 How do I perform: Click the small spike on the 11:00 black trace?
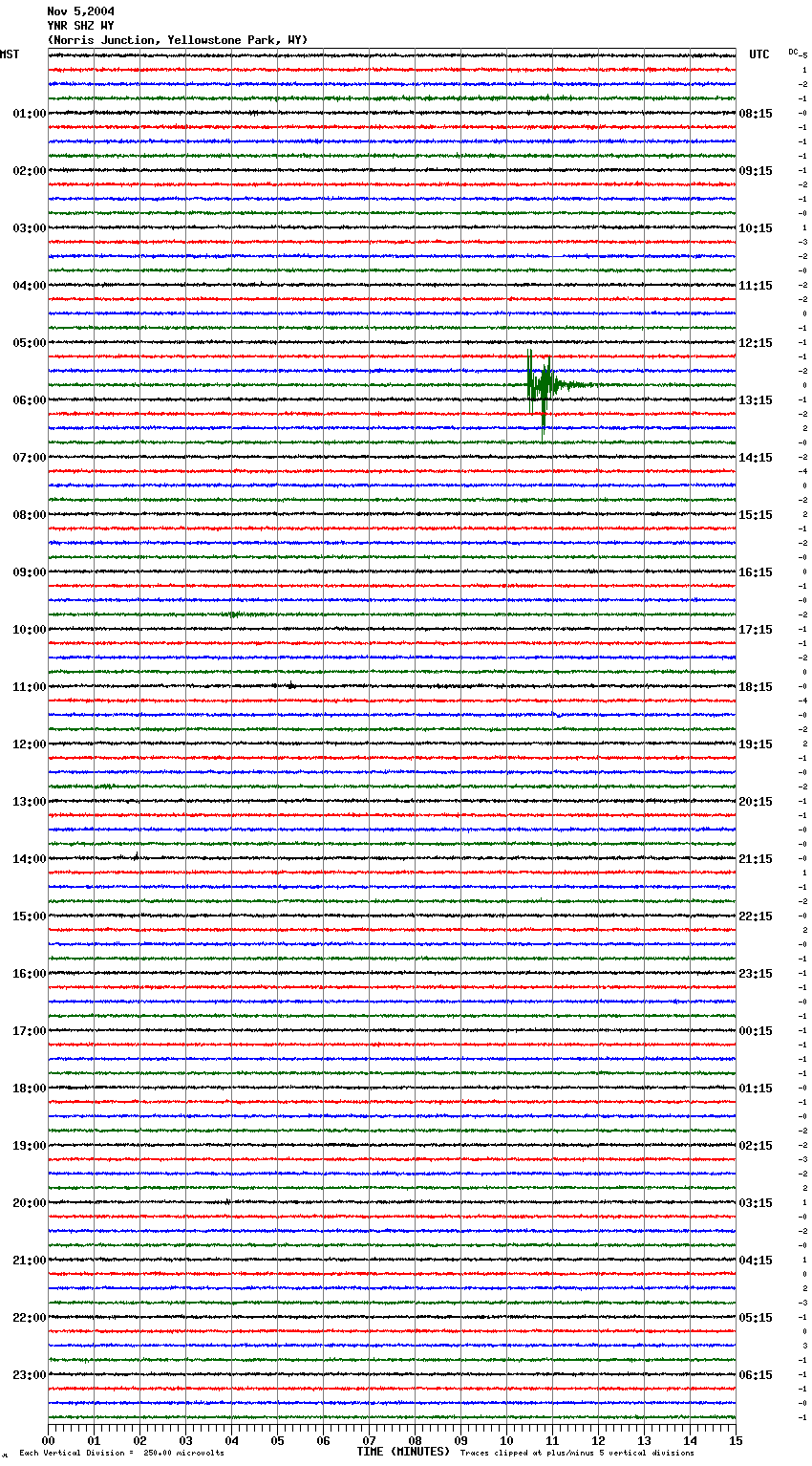[x=290, y=685]
